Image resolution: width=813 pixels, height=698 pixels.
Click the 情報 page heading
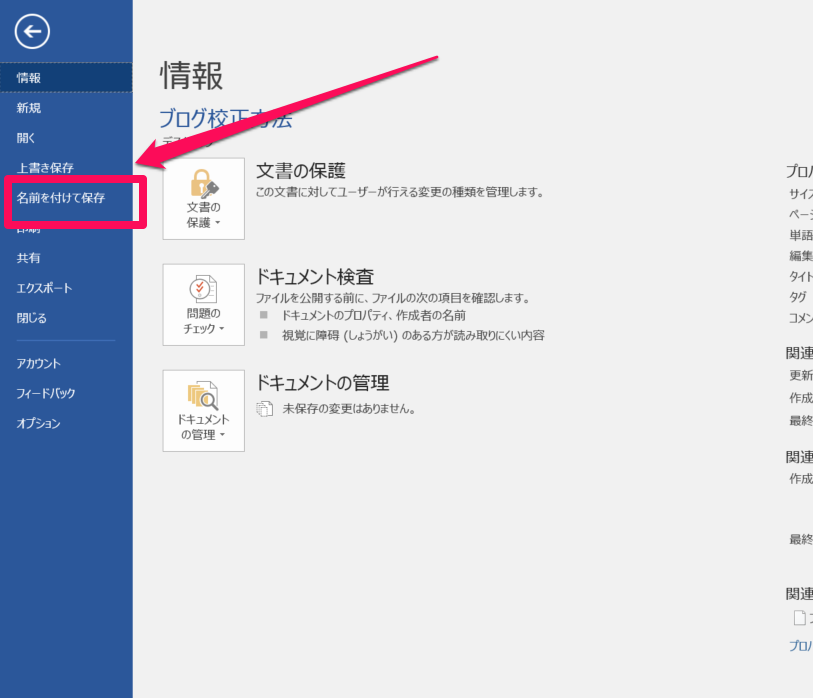(x=192, y=76)
